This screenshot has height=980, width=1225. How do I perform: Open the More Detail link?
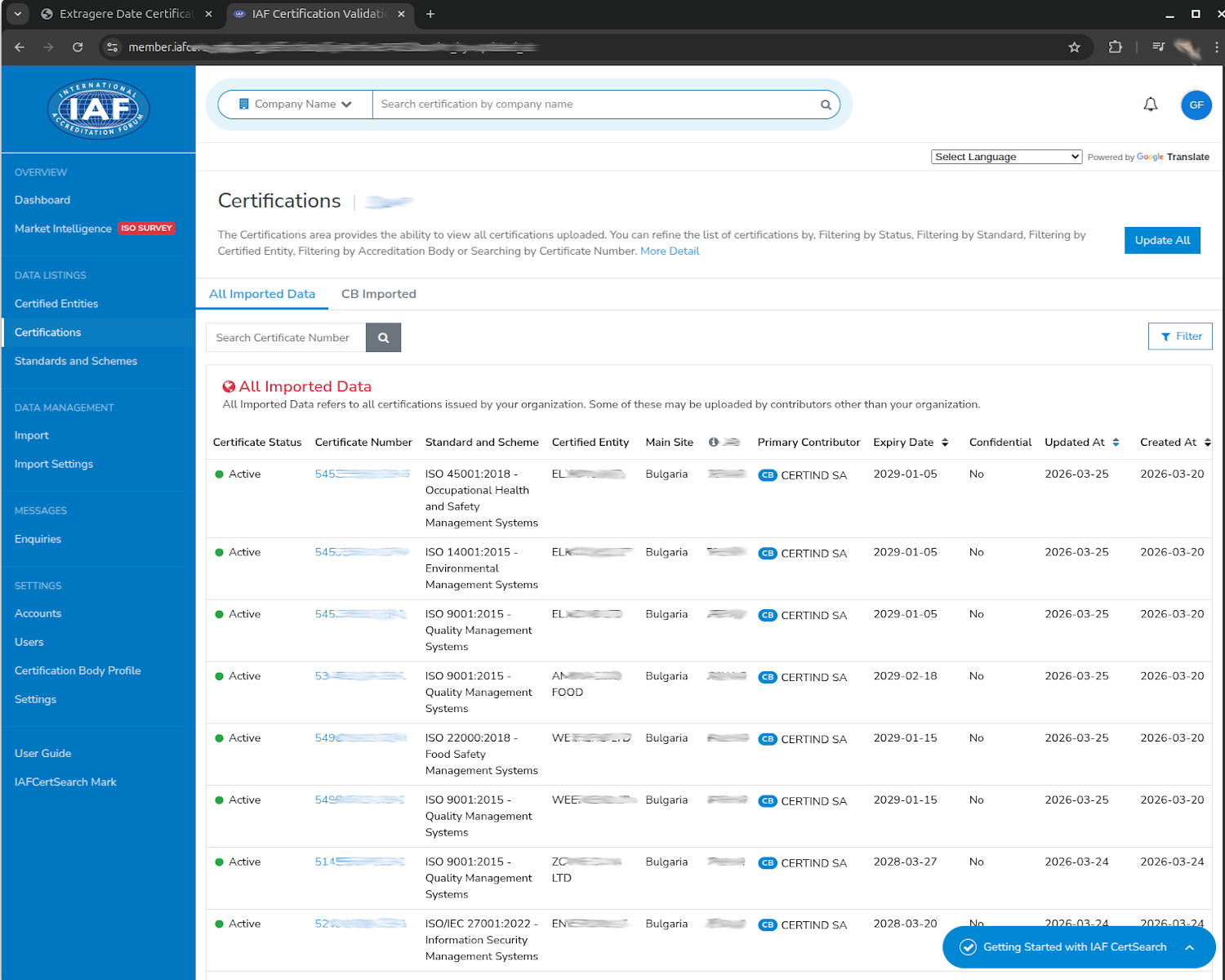(x=670, y=252)
